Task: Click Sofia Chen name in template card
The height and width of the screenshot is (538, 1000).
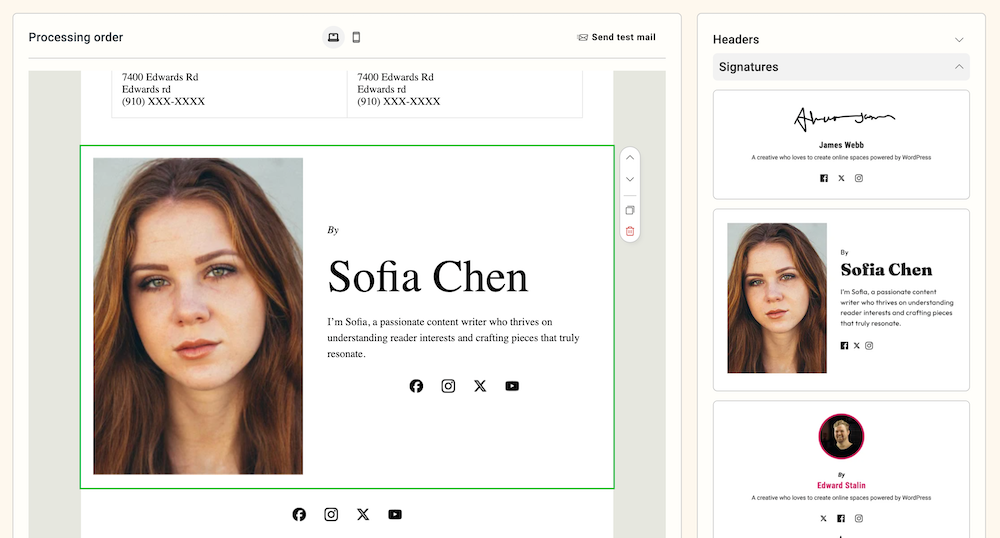Action: [x=886, y=270]
